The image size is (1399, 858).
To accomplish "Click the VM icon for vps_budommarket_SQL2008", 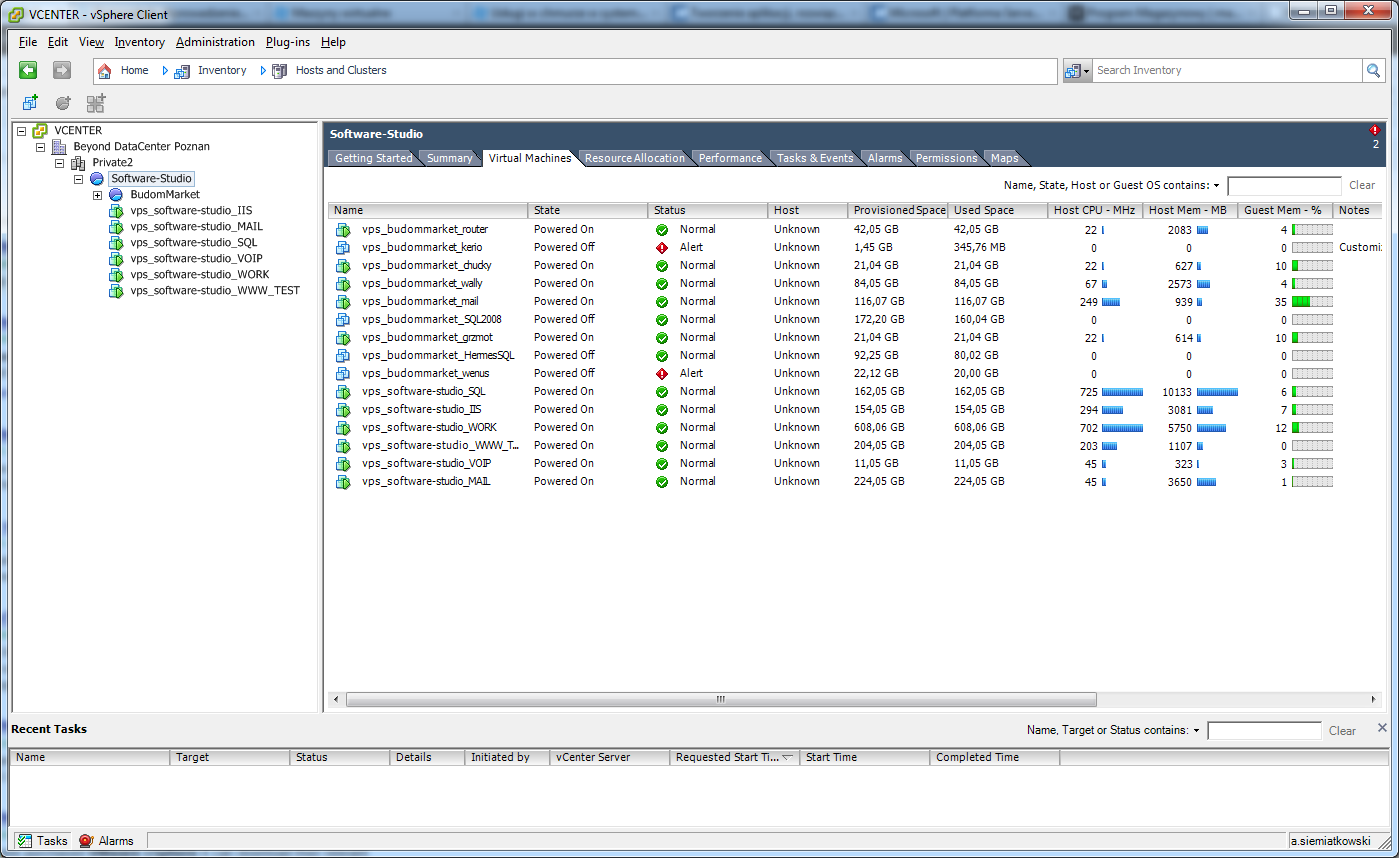I will tap(343, 319).
